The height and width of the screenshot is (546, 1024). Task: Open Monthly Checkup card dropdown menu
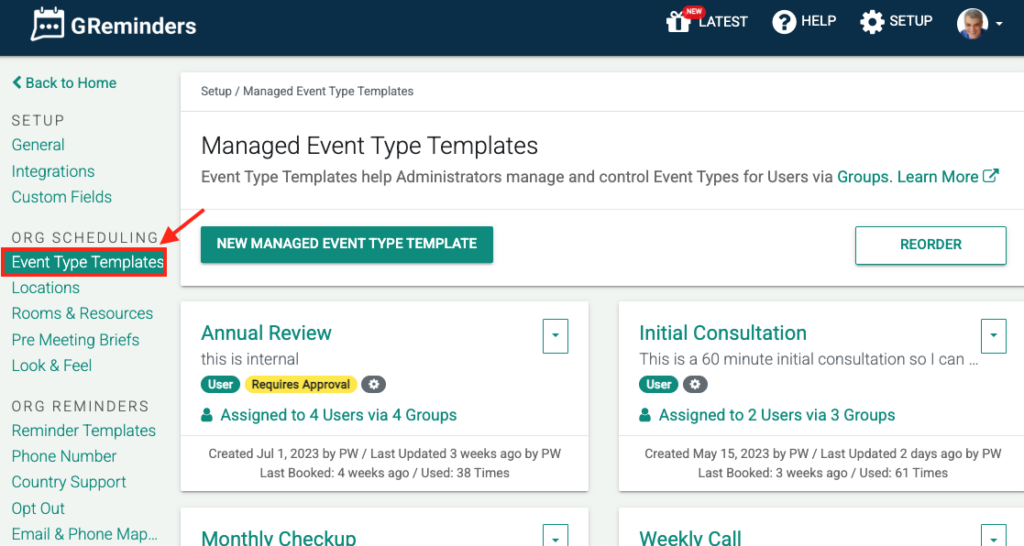point(555,536)
